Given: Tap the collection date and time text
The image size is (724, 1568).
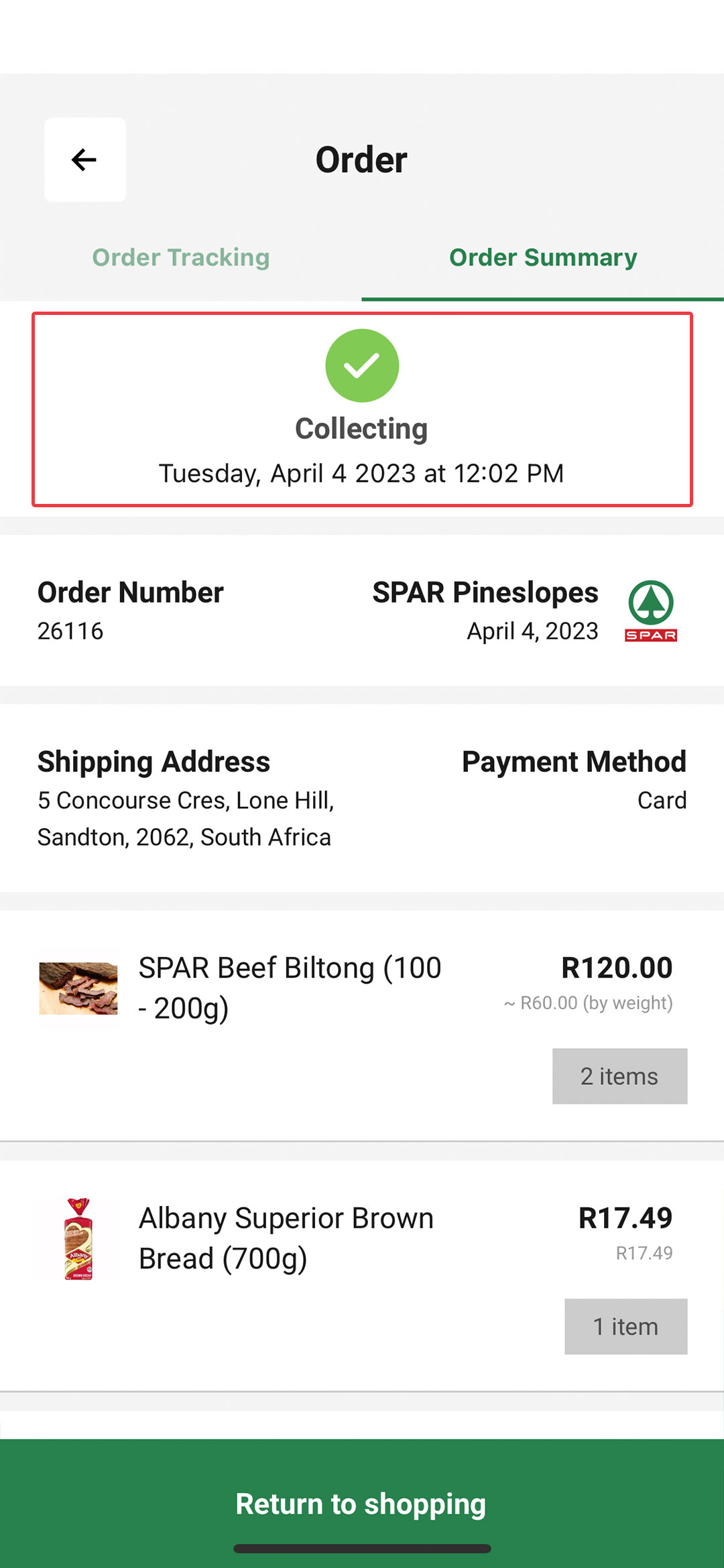Looking at the screenshot, I should coord(361,473).
